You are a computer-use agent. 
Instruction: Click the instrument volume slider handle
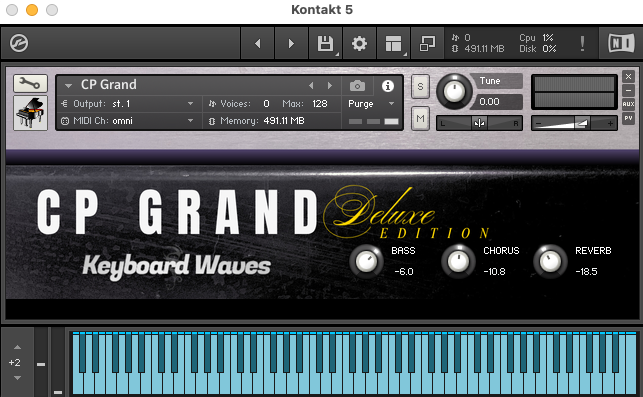(581, 123)
